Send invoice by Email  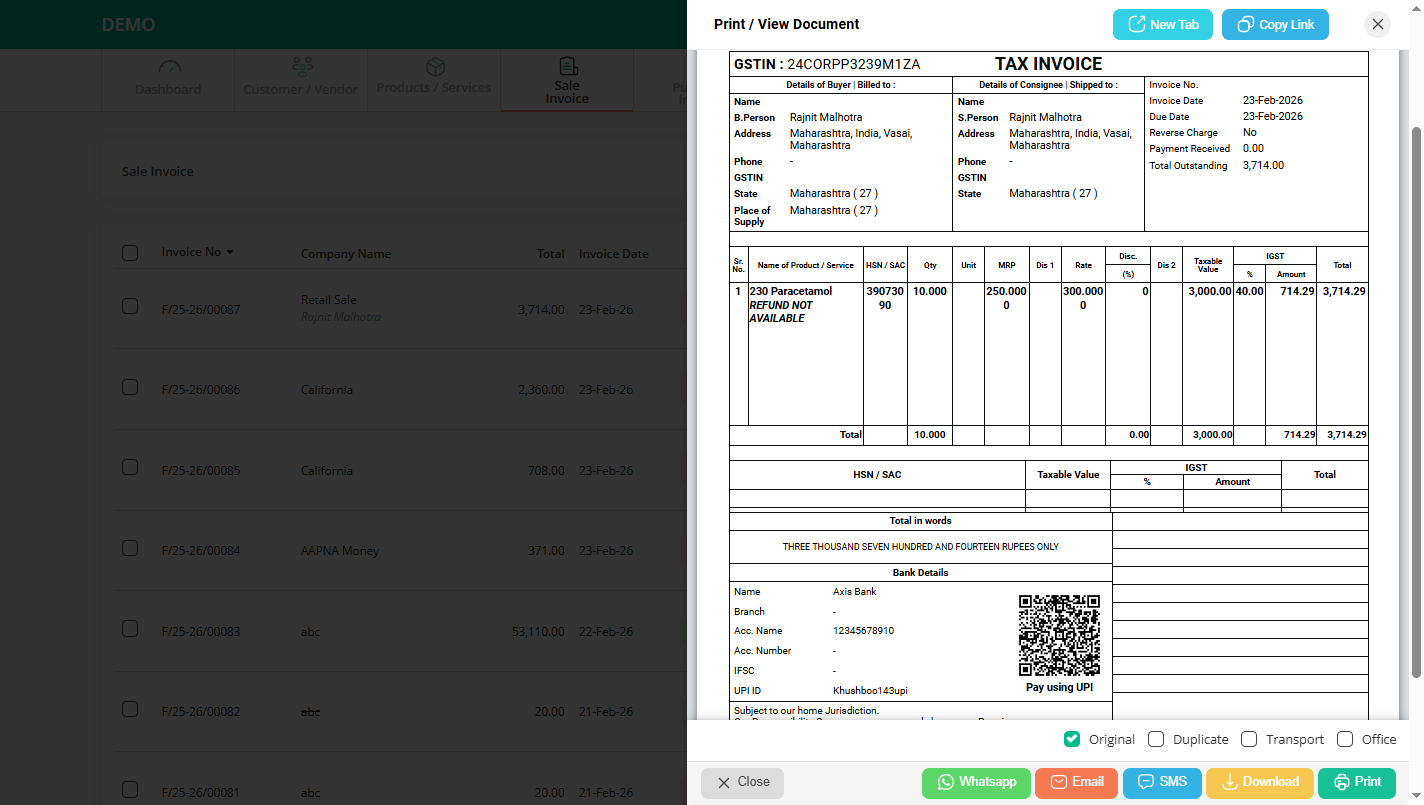pos(1076,782)
